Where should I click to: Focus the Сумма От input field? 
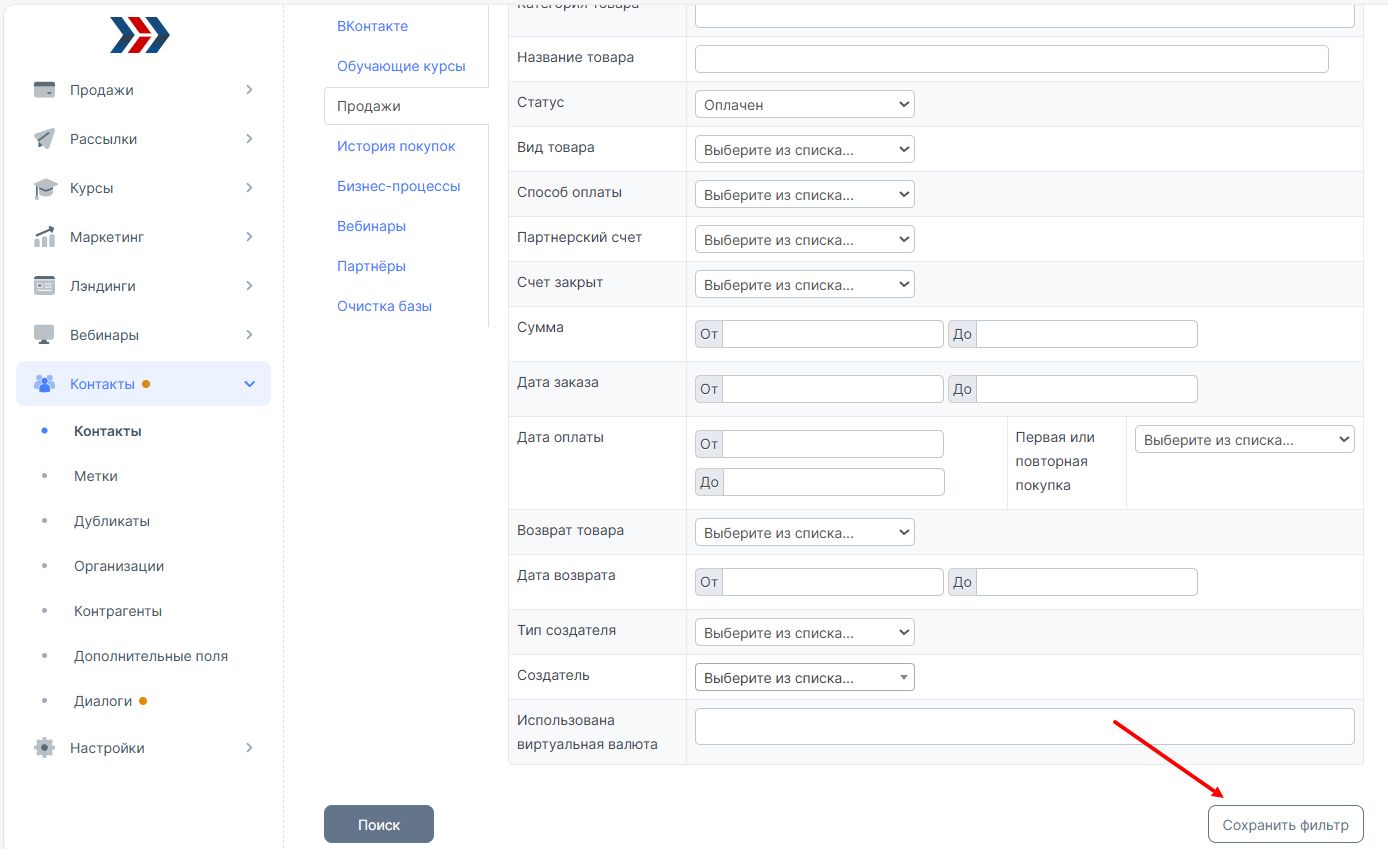(x=833, y=334)
